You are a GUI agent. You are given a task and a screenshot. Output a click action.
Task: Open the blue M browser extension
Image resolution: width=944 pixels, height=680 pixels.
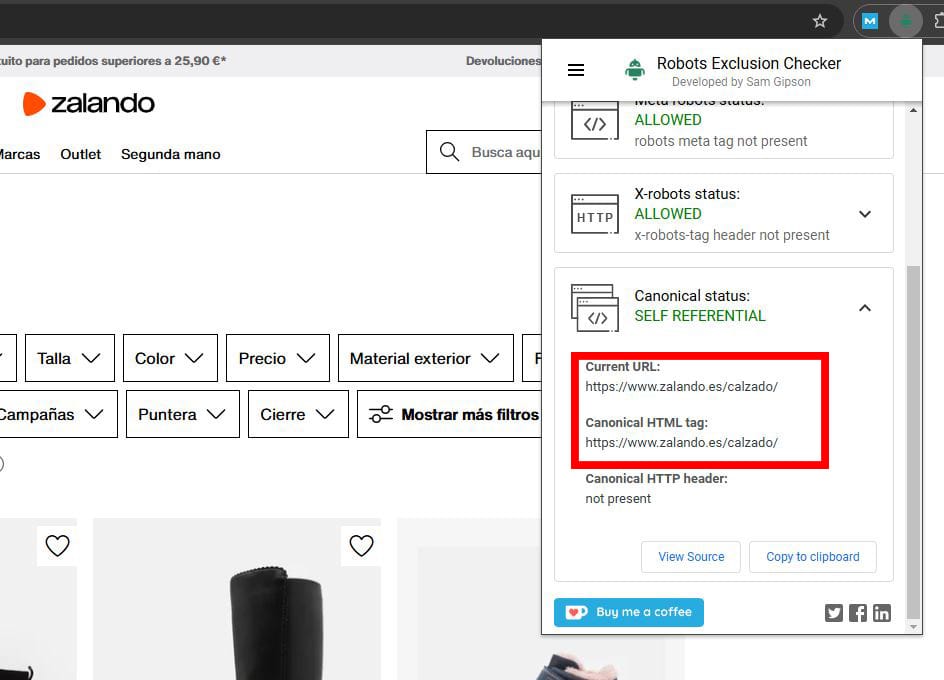(869, 22)
